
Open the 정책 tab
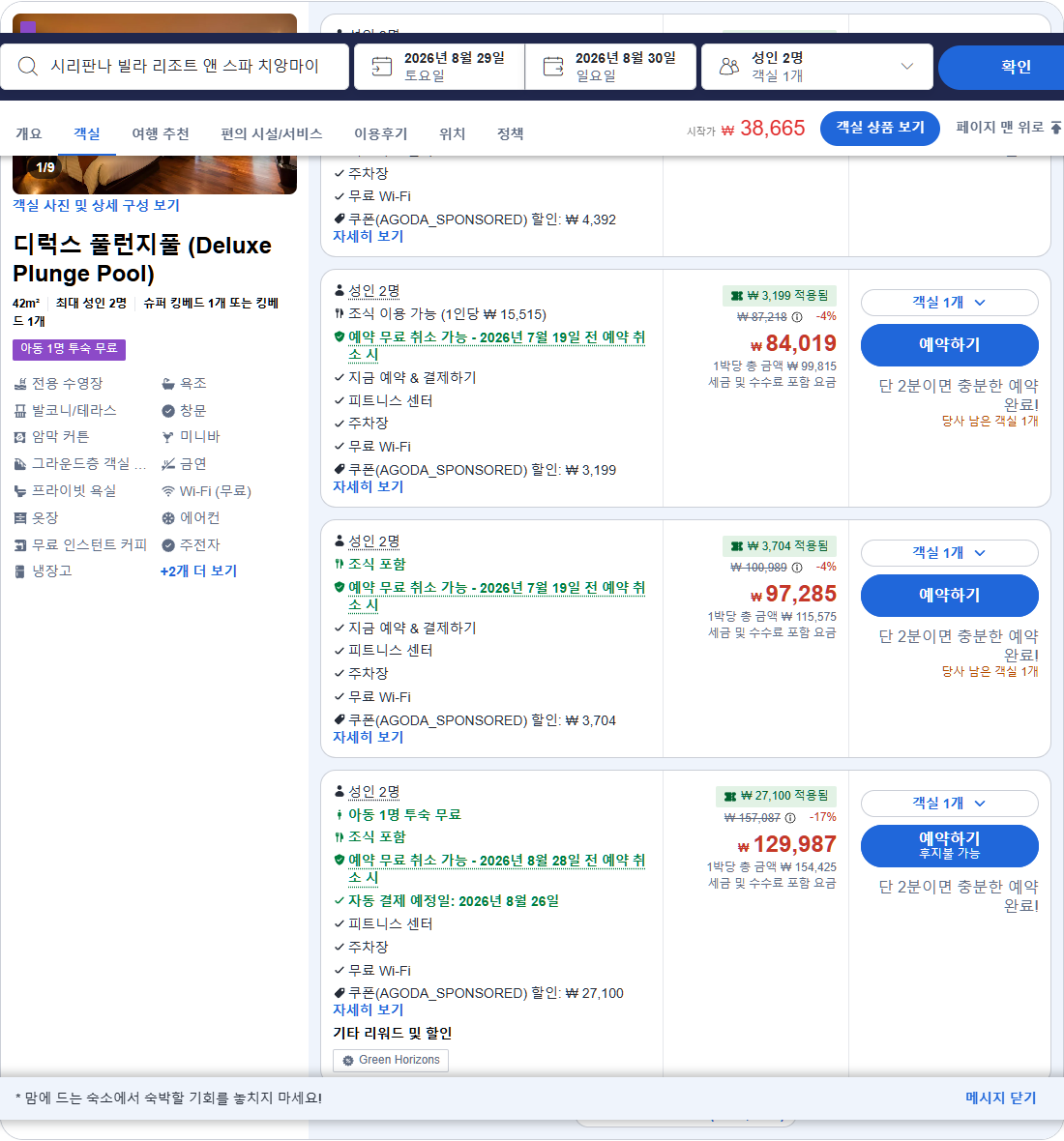(510, 133)
